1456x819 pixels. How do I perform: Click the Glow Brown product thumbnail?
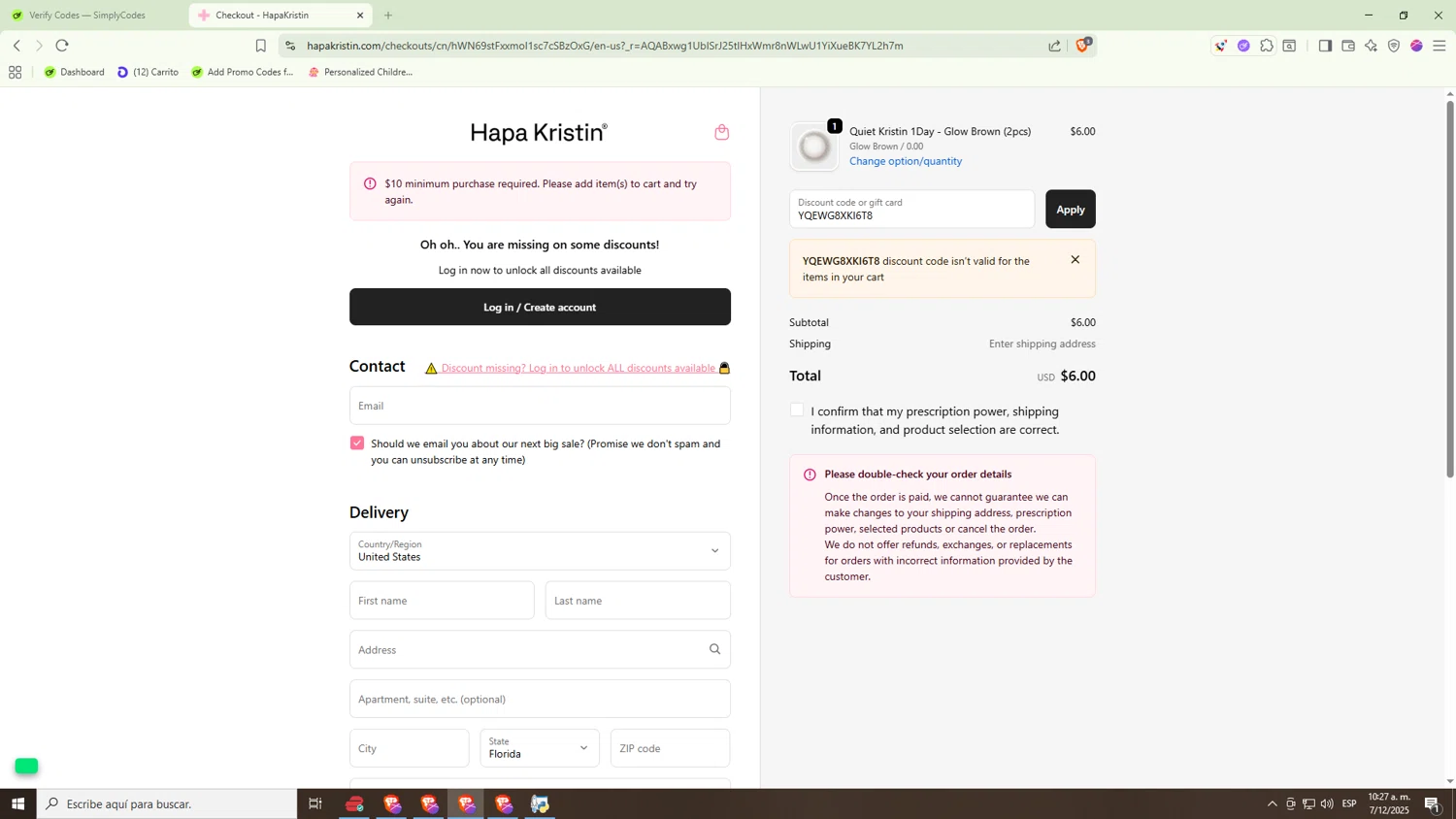pyautogui.click(x=814, y=147)
